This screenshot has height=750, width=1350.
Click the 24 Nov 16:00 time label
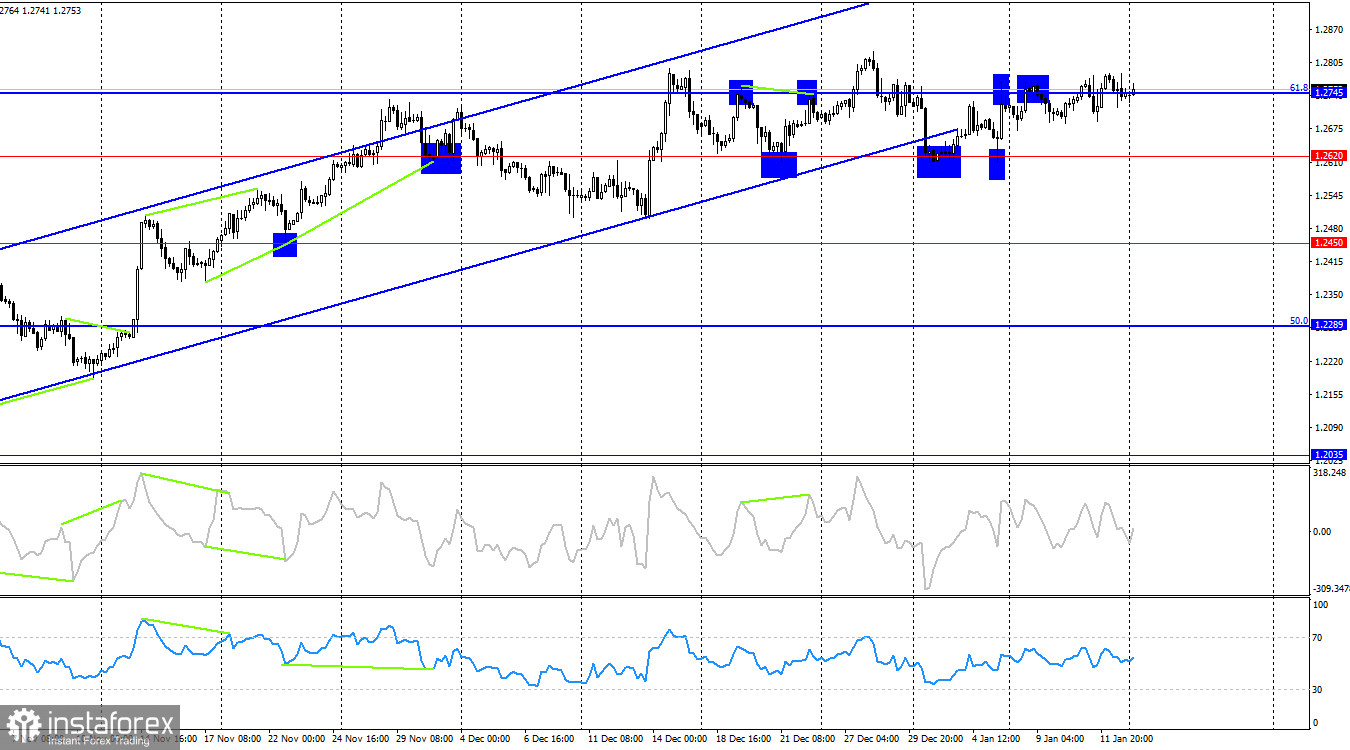[x=362, y=739]
